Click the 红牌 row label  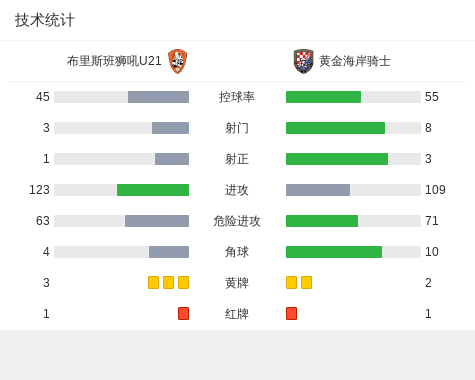237,314
